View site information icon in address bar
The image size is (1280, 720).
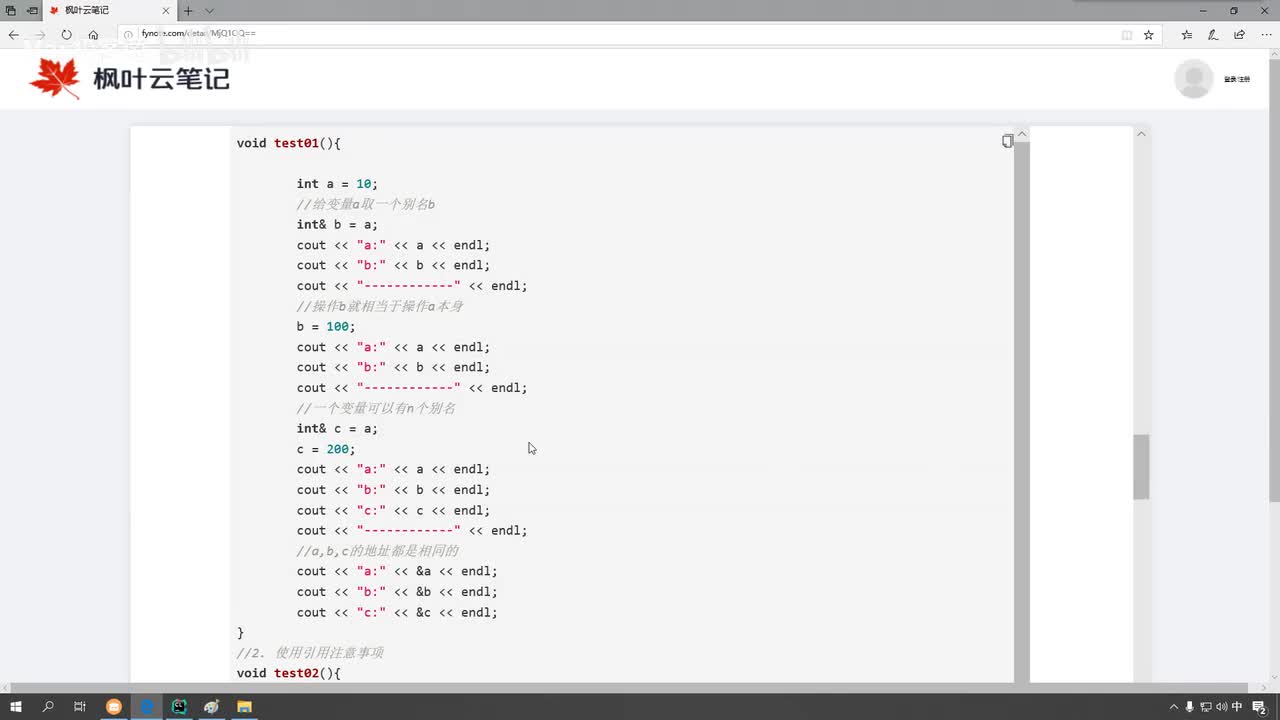coord(128,34)
